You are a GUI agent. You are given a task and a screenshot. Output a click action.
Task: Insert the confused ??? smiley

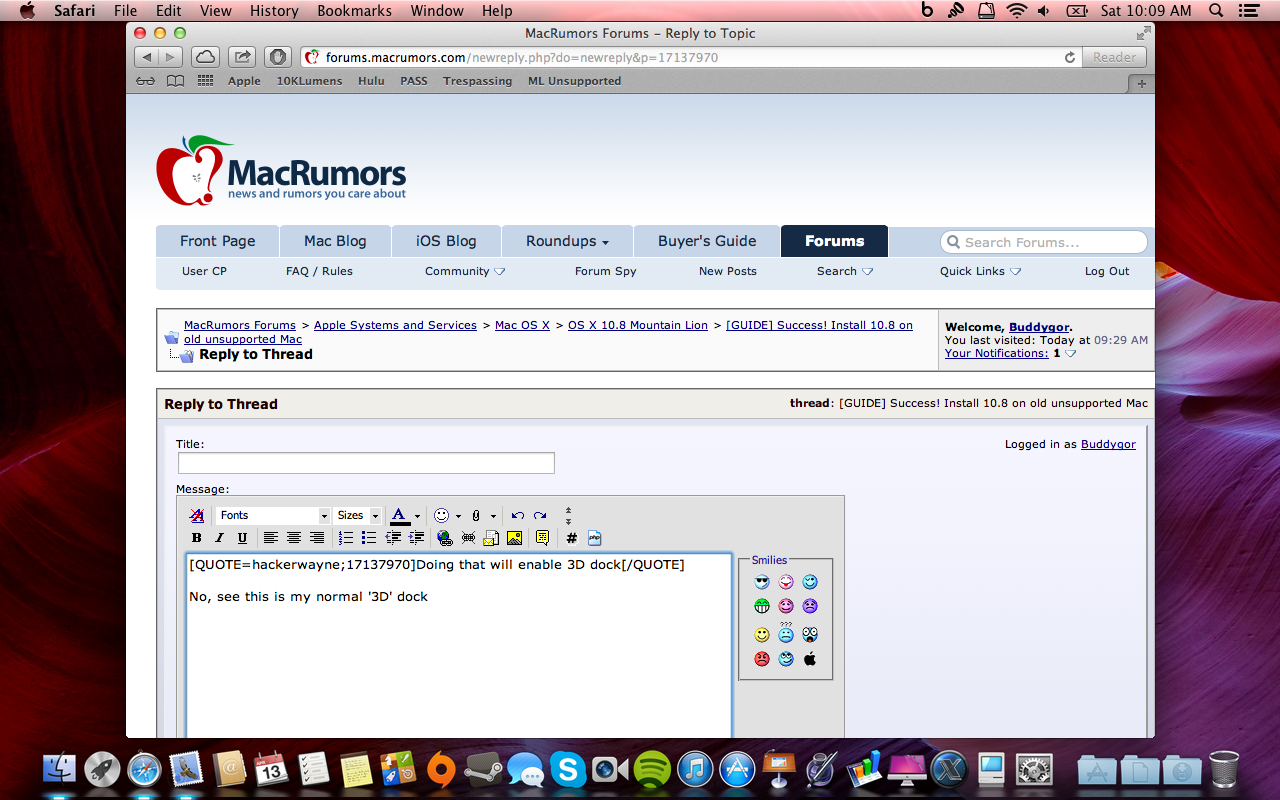tap(786, 633)
